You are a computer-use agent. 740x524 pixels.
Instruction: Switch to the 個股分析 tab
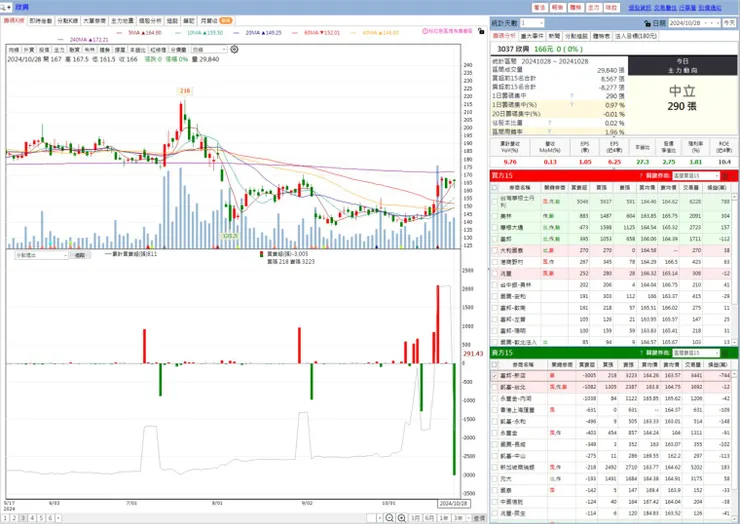[150, 21]
